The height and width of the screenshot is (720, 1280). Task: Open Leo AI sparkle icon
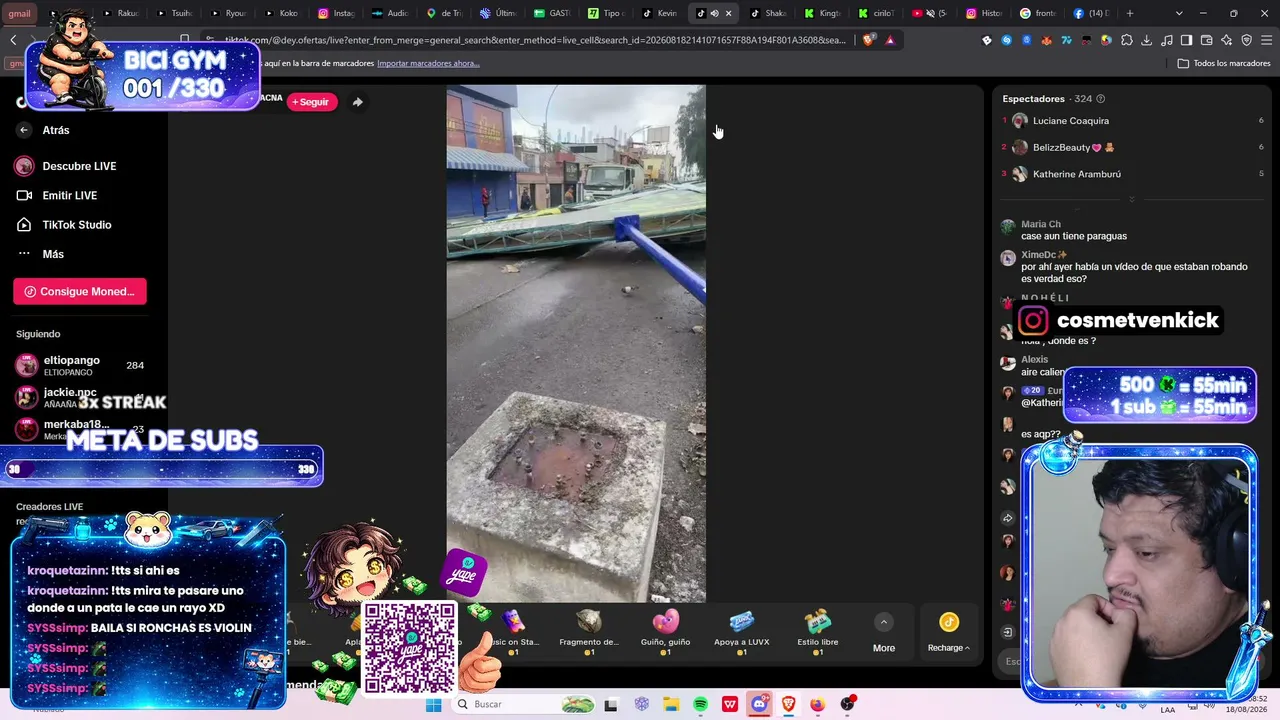1226,40
